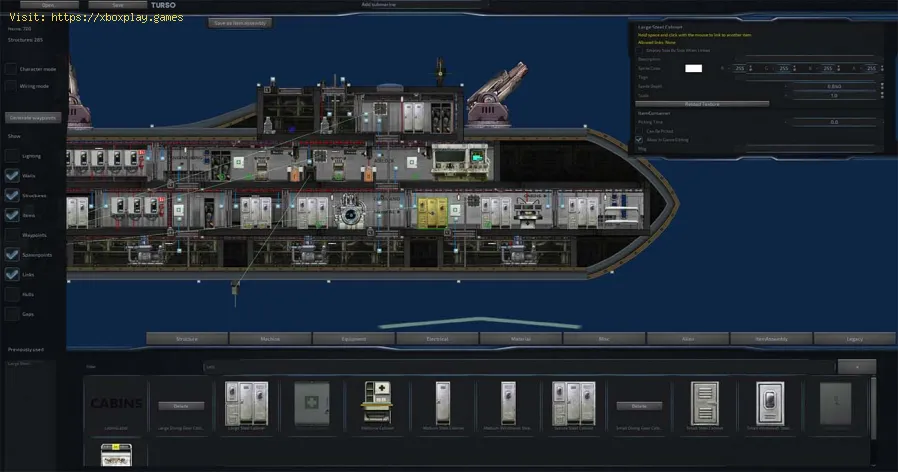Toggle the Links checkbox
Image resolution: width=898 pixels, height=472 pixels.
pyautogui.click(x=12, y=274)
